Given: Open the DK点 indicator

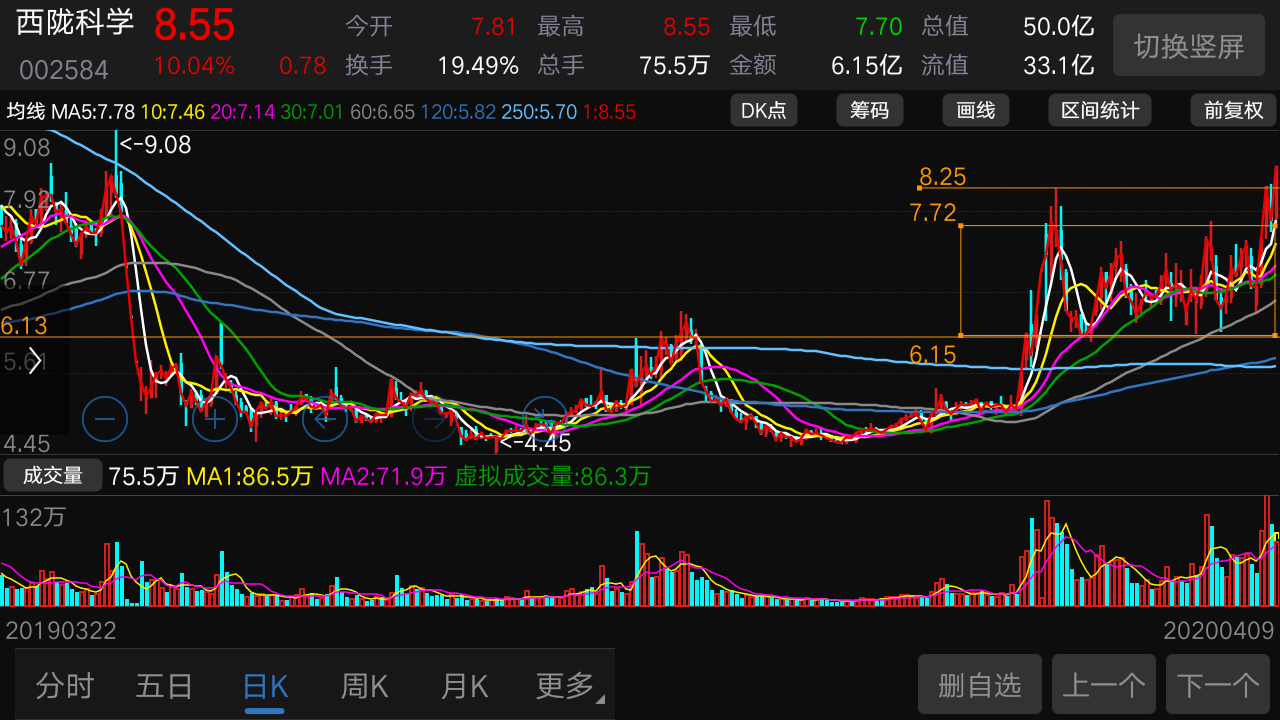Looking at the screenshot, I should 764,110.
